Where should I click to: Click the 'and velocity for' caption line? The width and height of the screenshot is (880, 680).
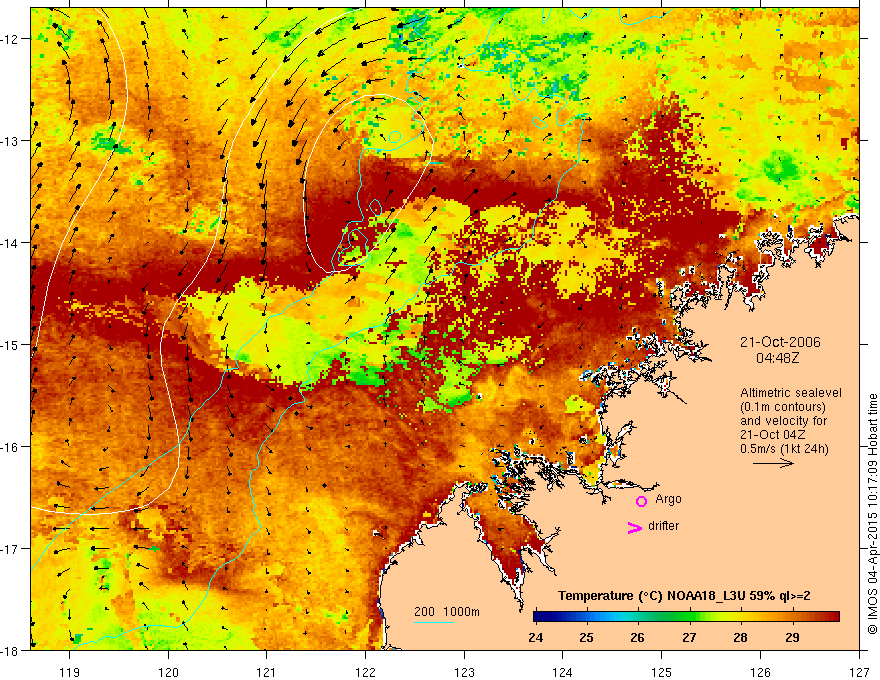(x=783, y=421)
